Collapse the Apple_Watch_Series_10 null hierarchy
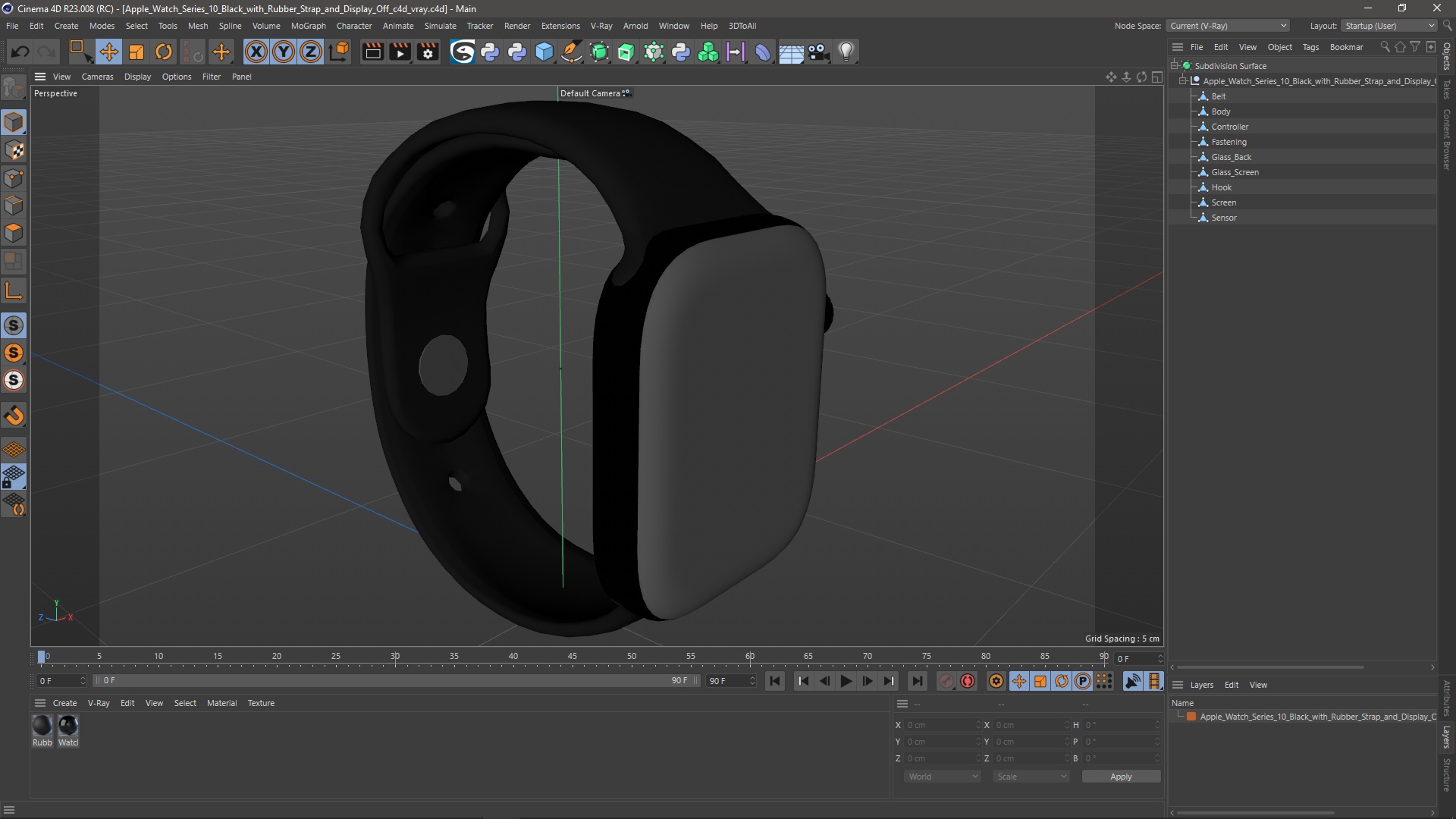Screen dimensions: 1456x819 tap(1182, 81)
